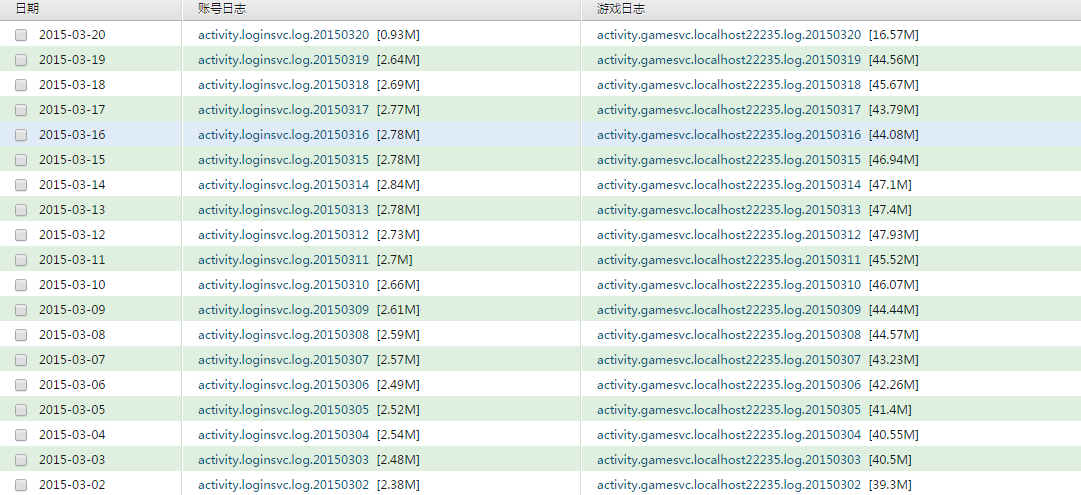Check the 2015-03-02 checkbox

(x=21, y=485)
